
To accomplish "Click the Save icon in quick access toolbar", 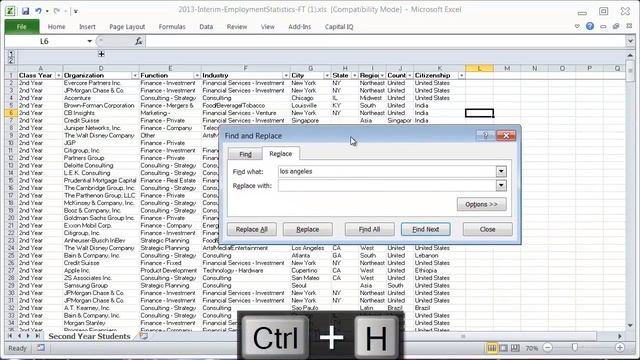I will point(25,11).
